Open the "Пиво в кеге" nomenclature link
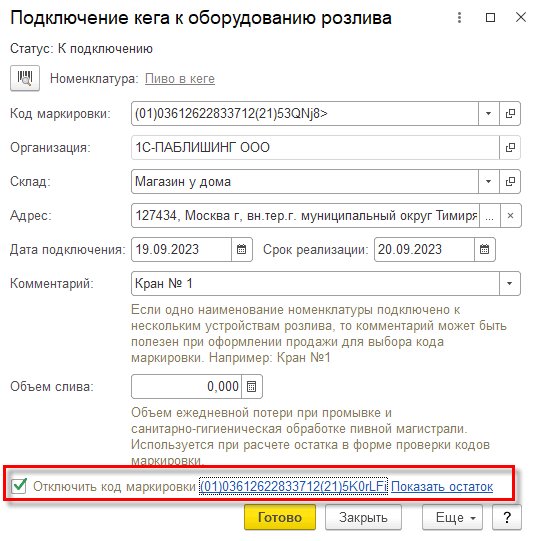 [180, 79]
